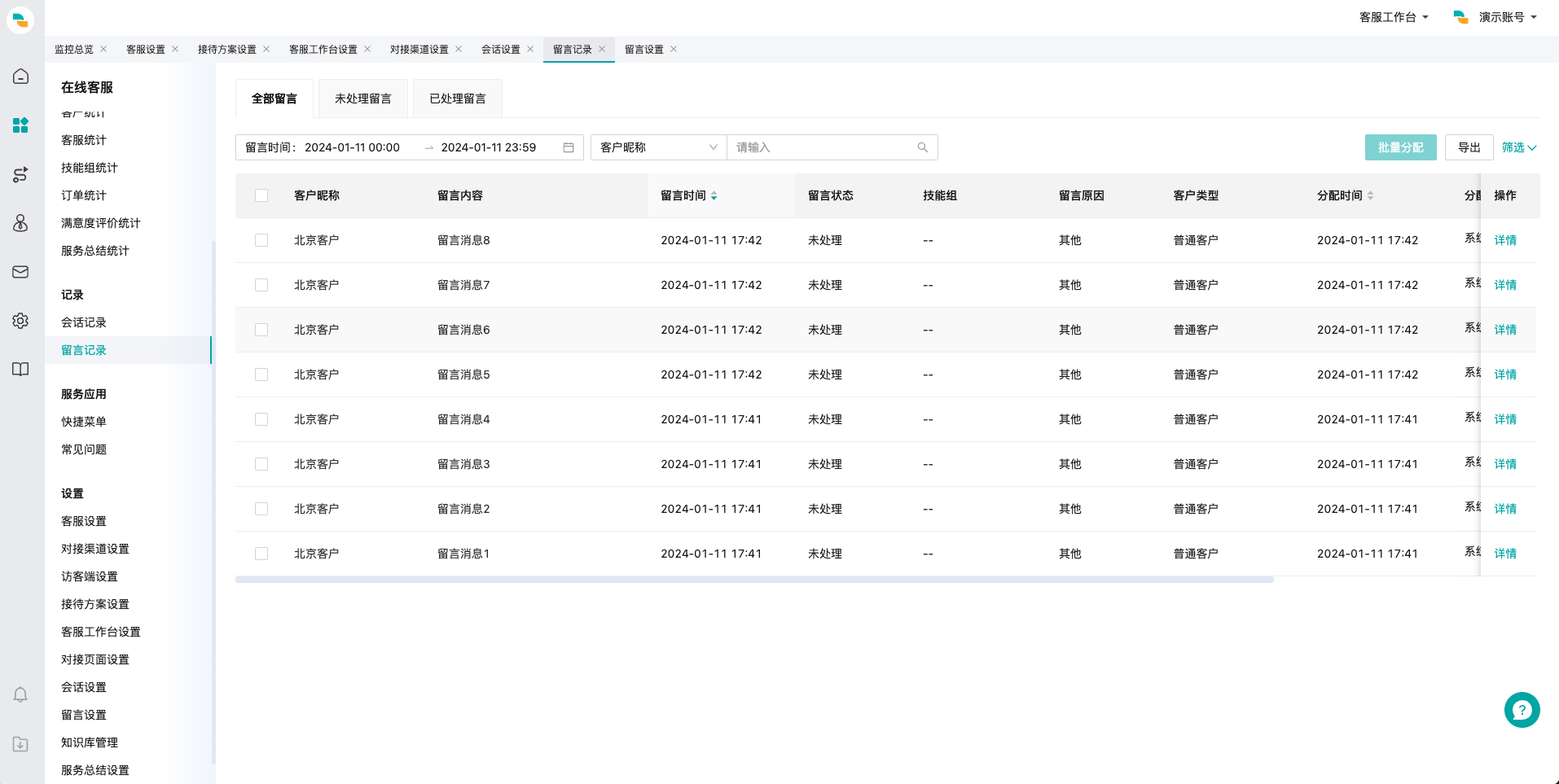Open the mail envelope icon in left rail
Image resolution: width=1559 pixels, height=784 pixels.
coord(20,272)
